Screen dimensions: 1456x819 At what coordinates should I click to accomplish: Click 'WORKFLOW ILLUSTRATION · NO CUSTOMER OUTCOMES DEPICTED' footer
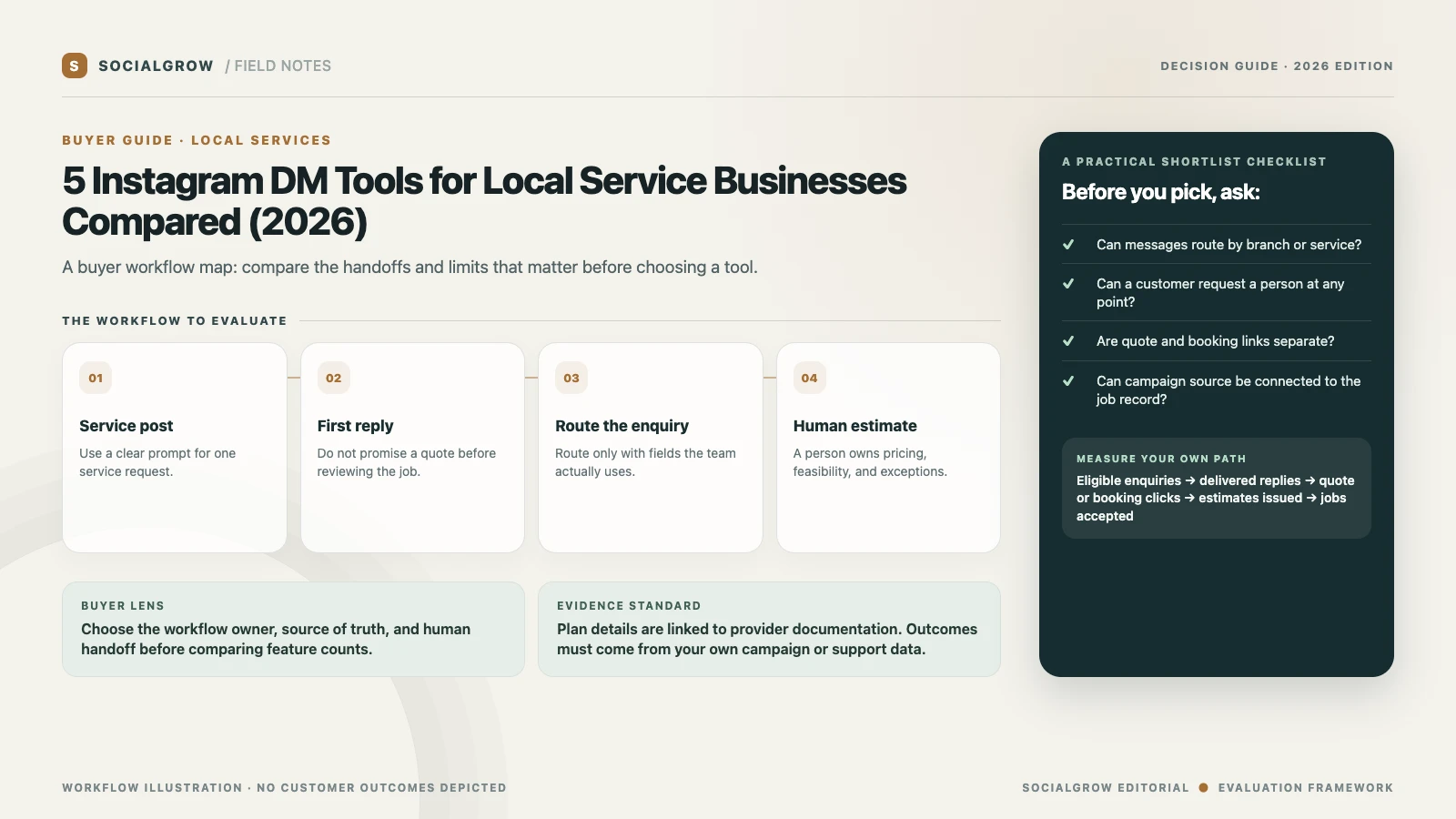pyautogui.click(x=284, y=788)
